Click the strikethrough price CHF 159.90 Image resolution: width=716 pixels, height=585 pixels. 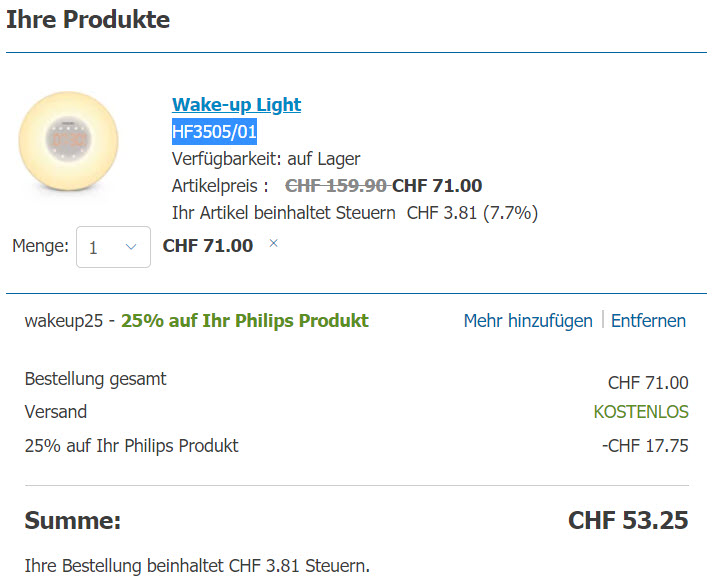click(336, 185)
